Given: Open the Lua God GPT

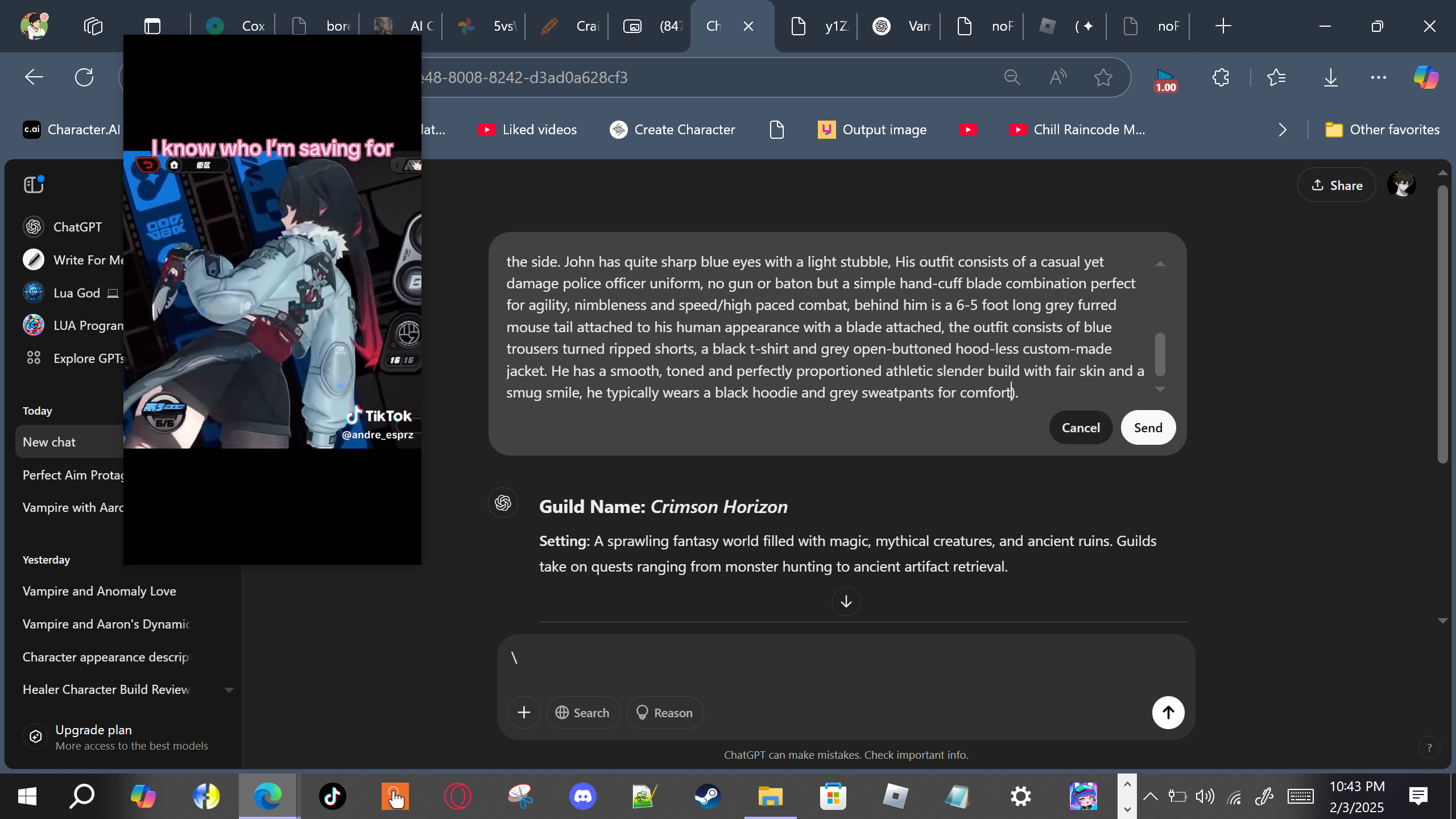Looking at the screenshot, I should (71, 293).
